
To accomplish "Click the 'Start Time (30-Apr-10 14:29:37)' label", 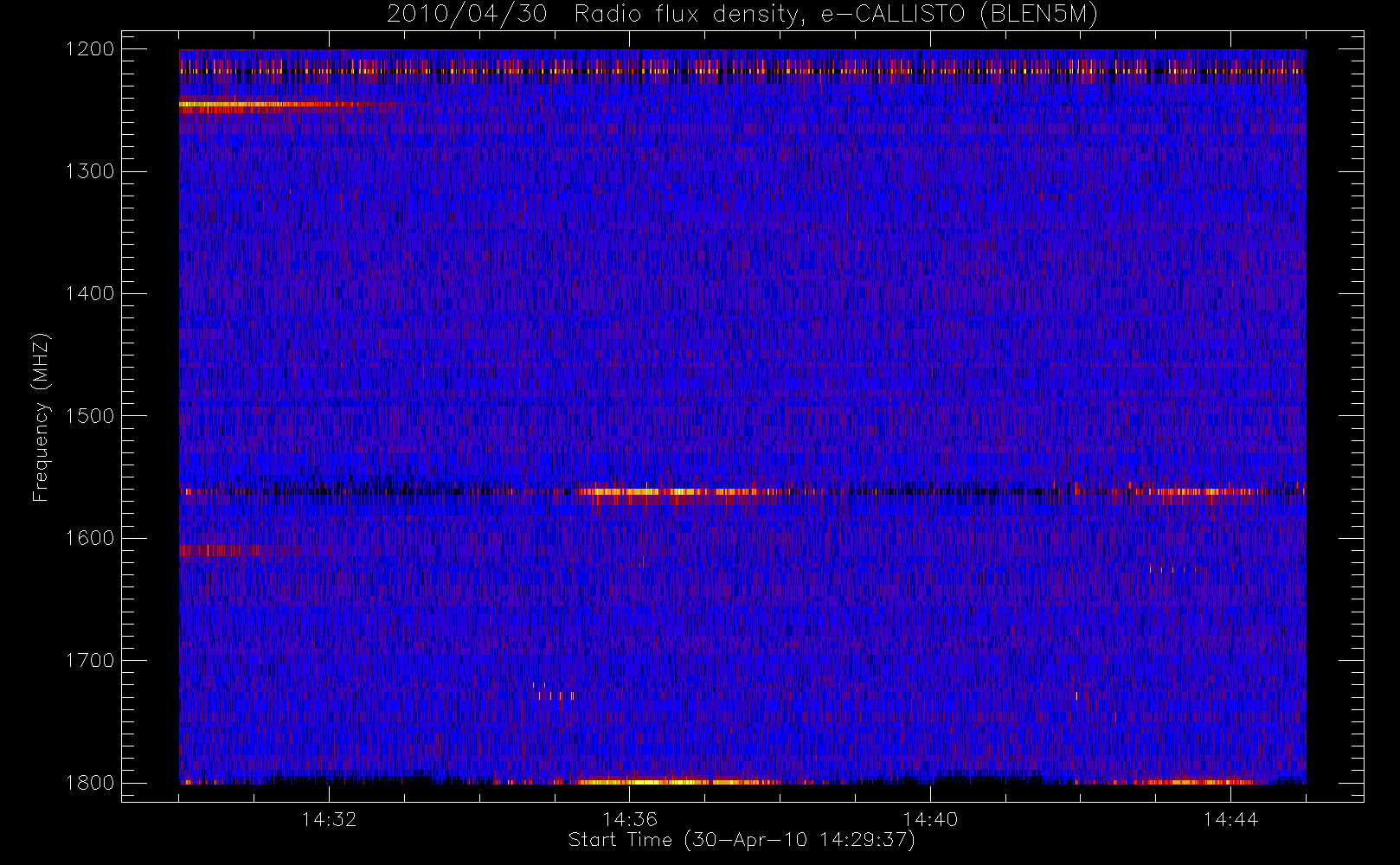I will (x=742, y=840).
